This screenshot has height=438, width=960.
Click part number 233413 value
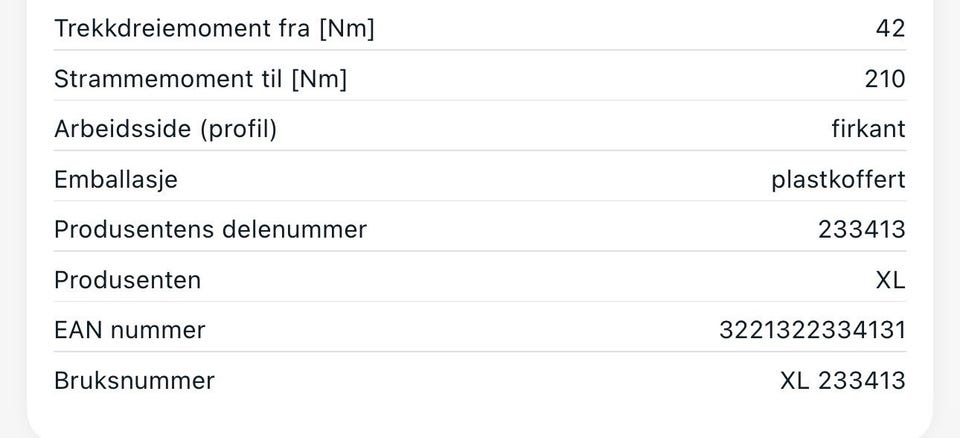[x=861, y=230]
